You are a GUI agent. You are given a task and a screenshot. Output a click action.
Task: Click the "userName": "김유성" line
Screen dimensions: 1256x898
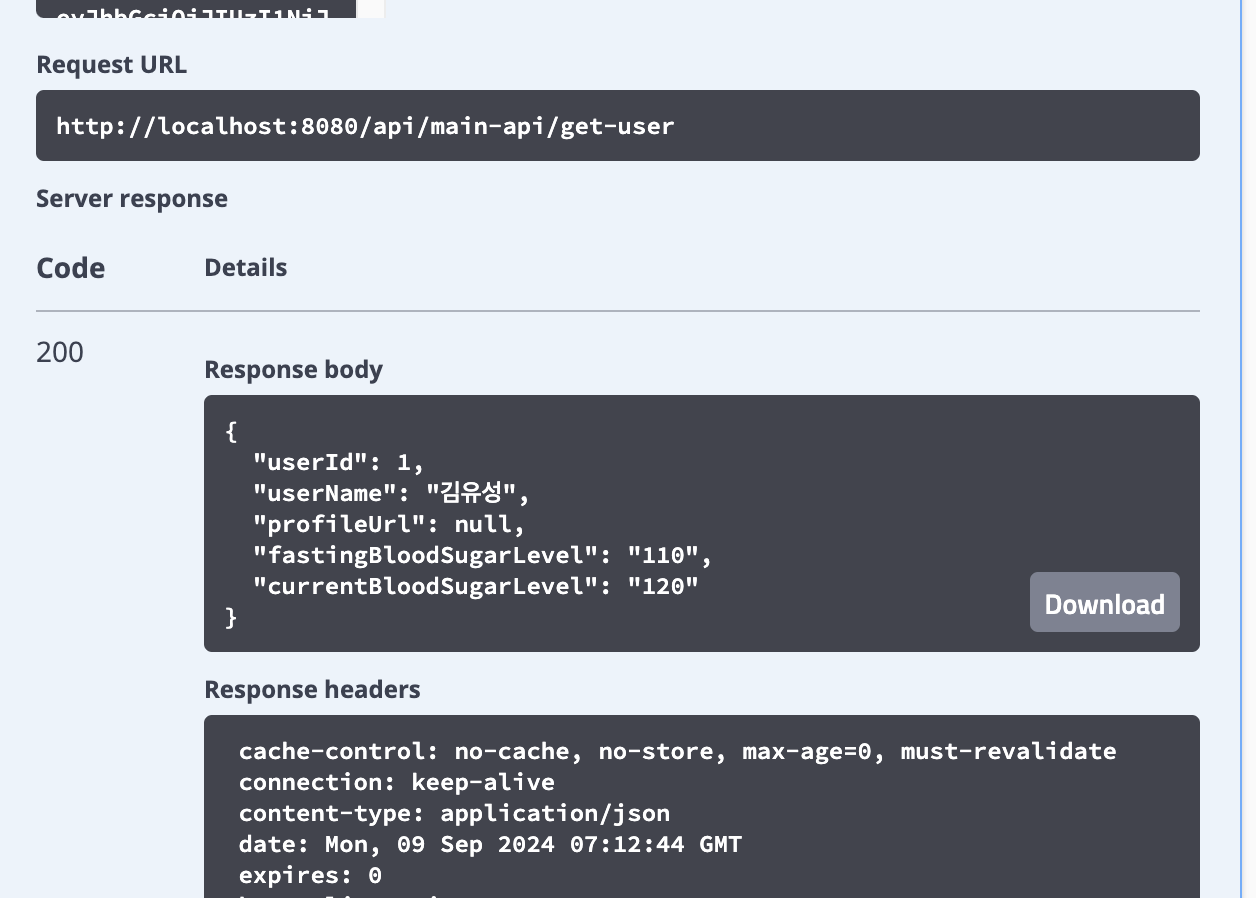click(390, 493)
